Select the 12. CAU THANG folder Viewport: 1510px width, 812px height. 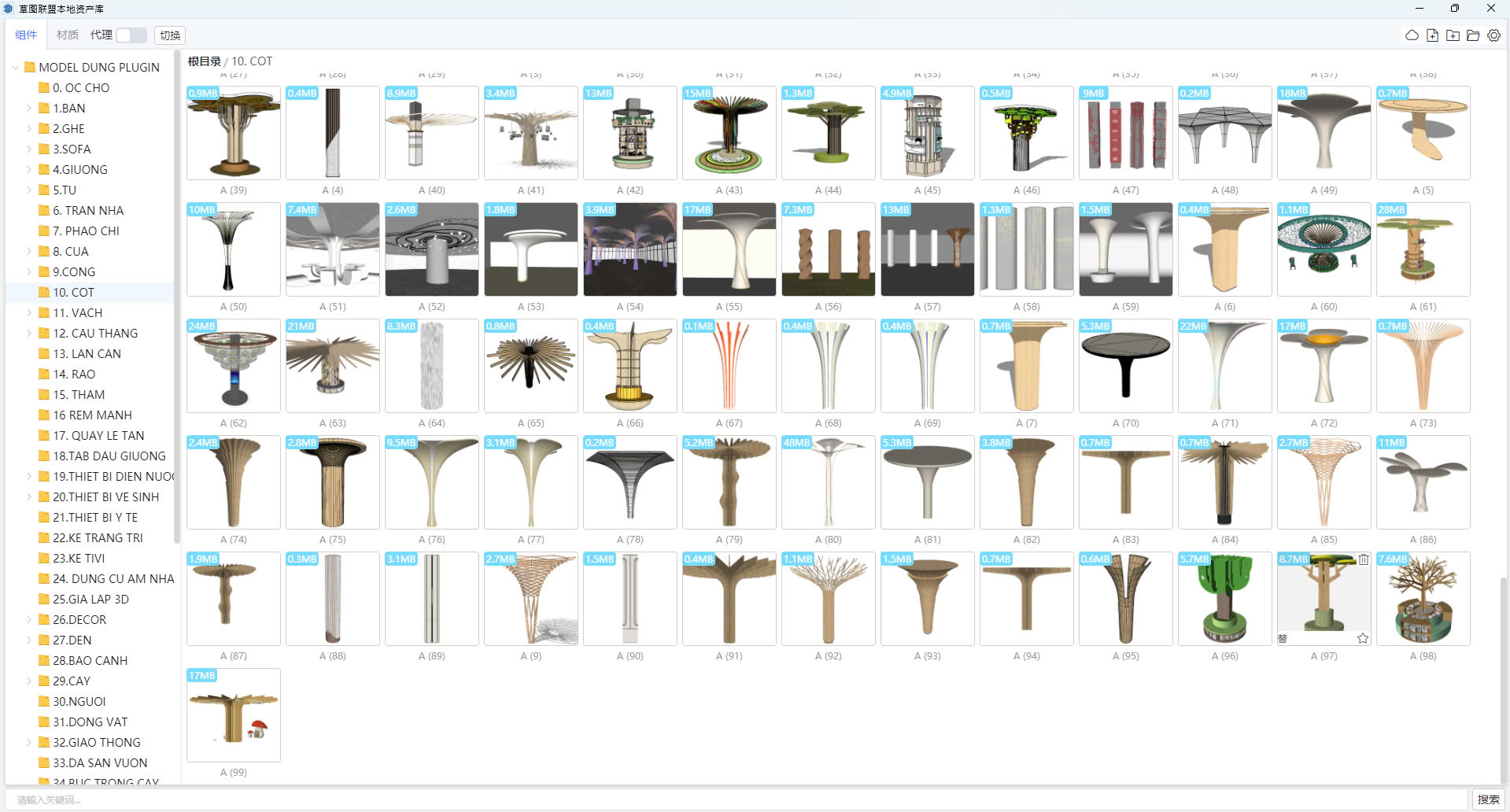[95, 334]
